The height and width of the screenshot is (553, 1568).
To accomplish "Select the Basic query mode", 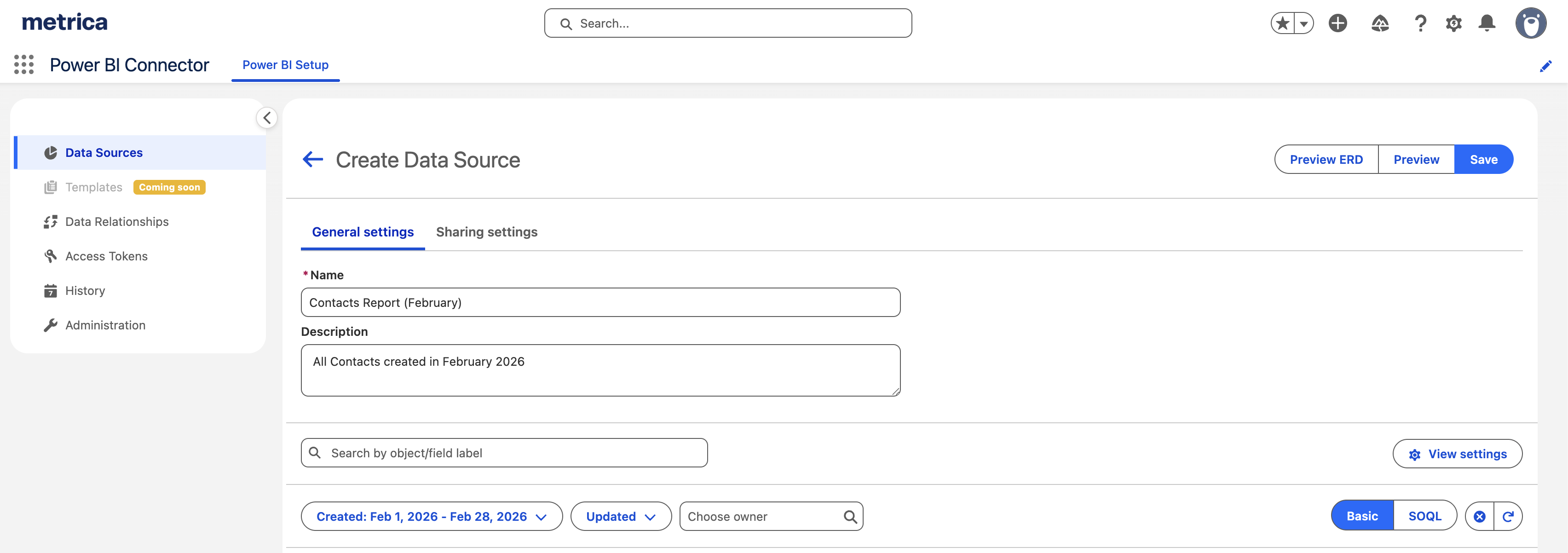I will tap(1362, 516).
